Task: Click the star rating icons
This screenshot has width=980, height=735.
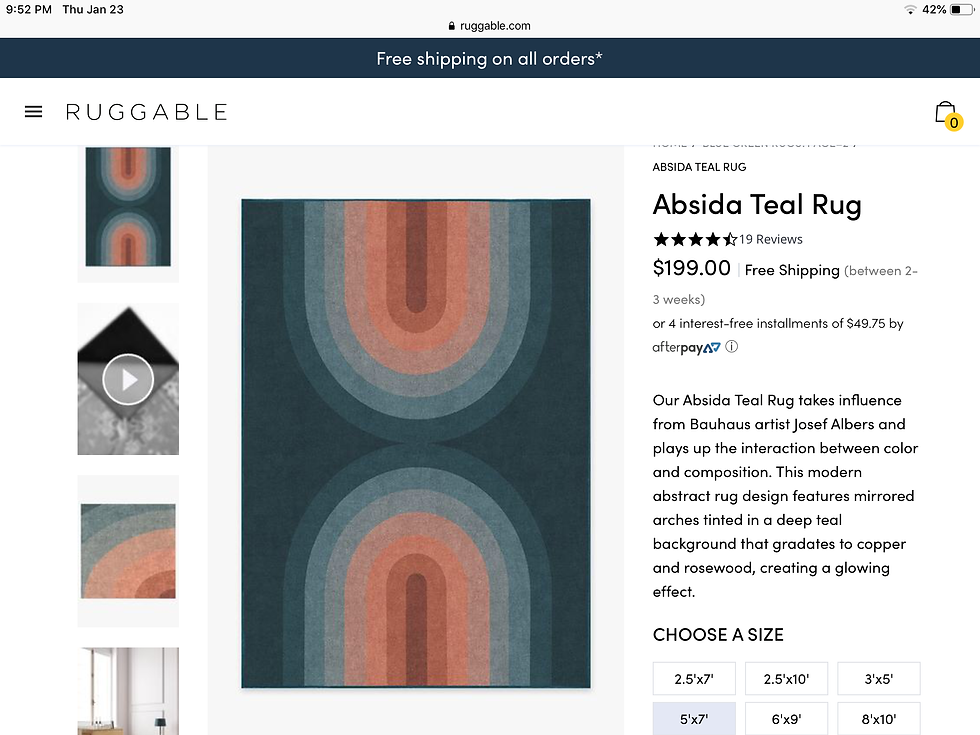Action: (694, 239)
